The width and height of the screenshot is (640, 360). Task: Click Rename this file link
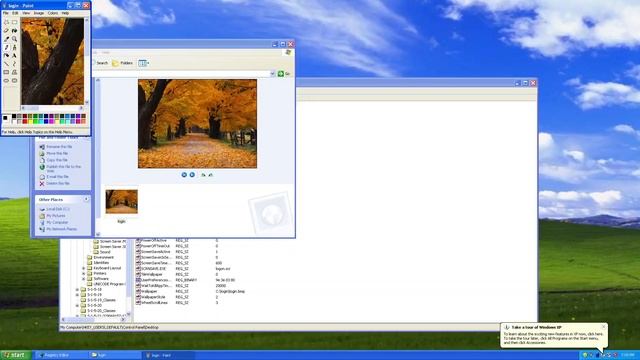[x=59, y=147]
